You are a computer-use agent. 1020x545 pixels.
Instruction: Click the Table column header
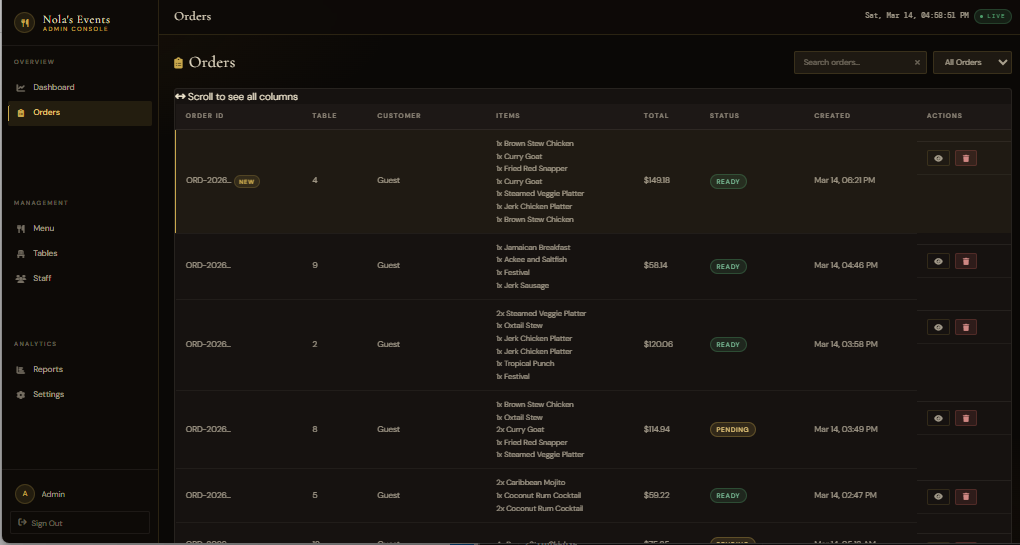click(324, 116)
